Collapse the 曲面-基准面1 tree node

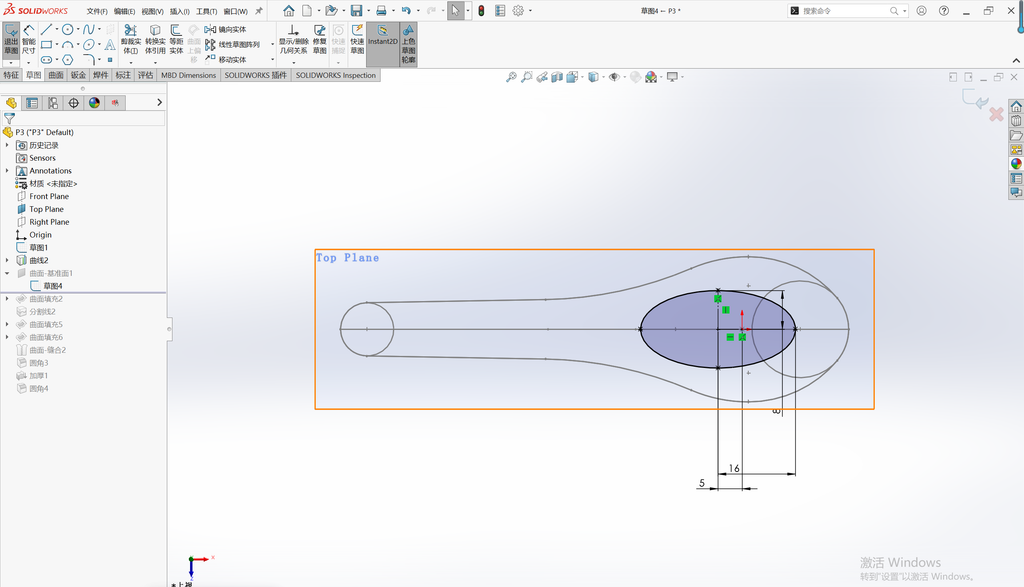[7, 273]
